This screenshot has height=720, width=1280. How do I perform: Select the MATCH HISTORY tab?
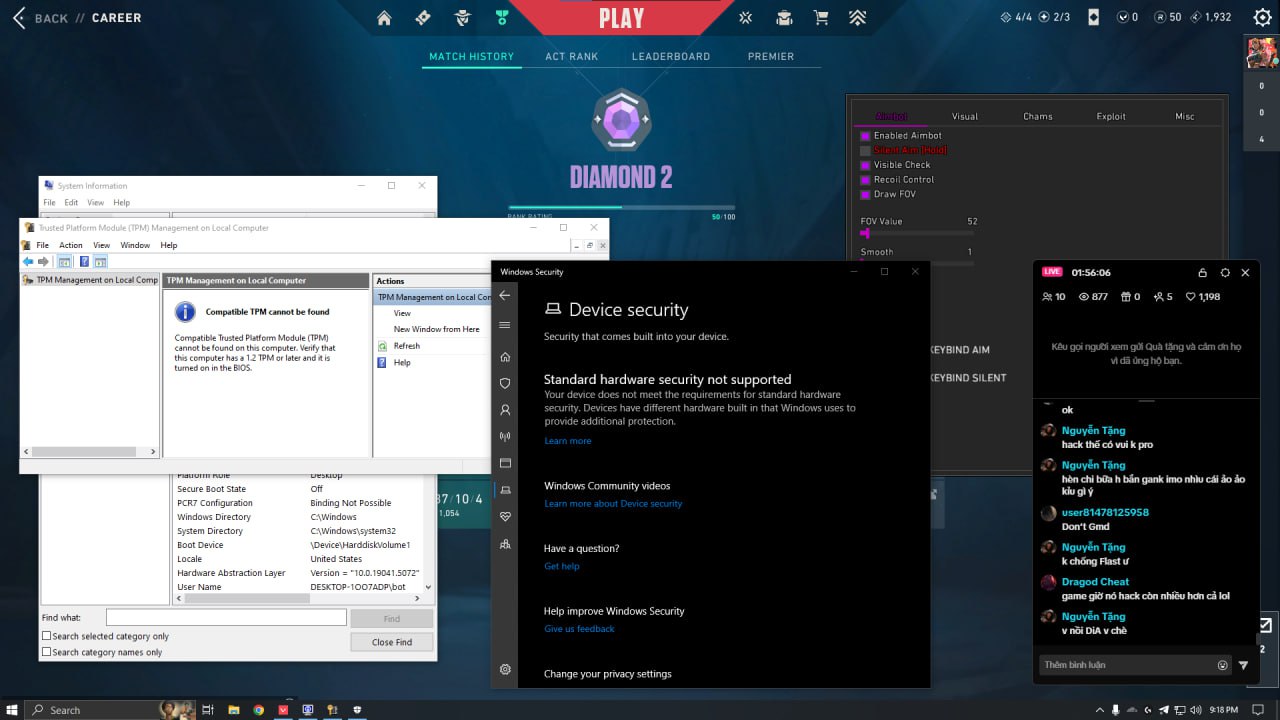click(x=471, y=57)
